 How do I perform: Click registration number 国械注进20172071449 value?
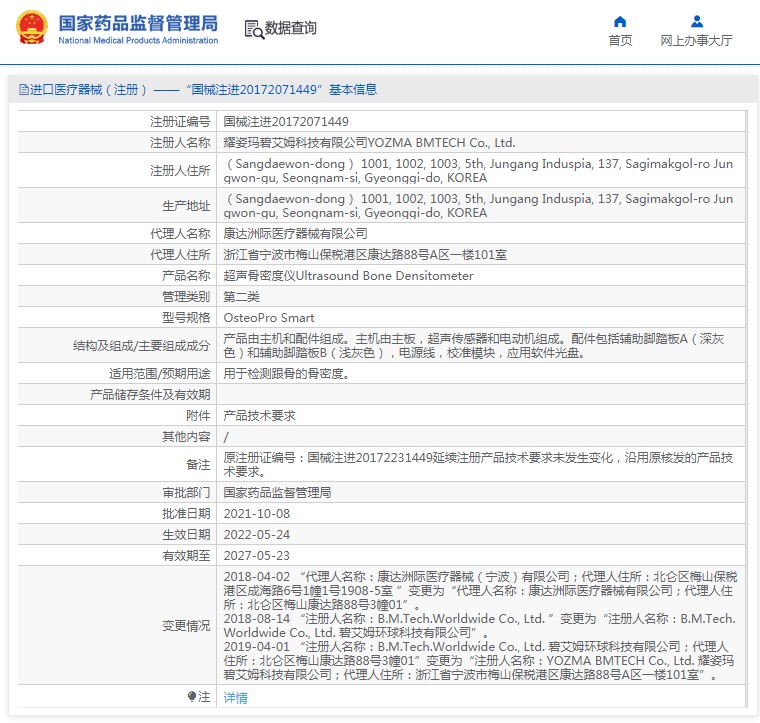(286, 122)
